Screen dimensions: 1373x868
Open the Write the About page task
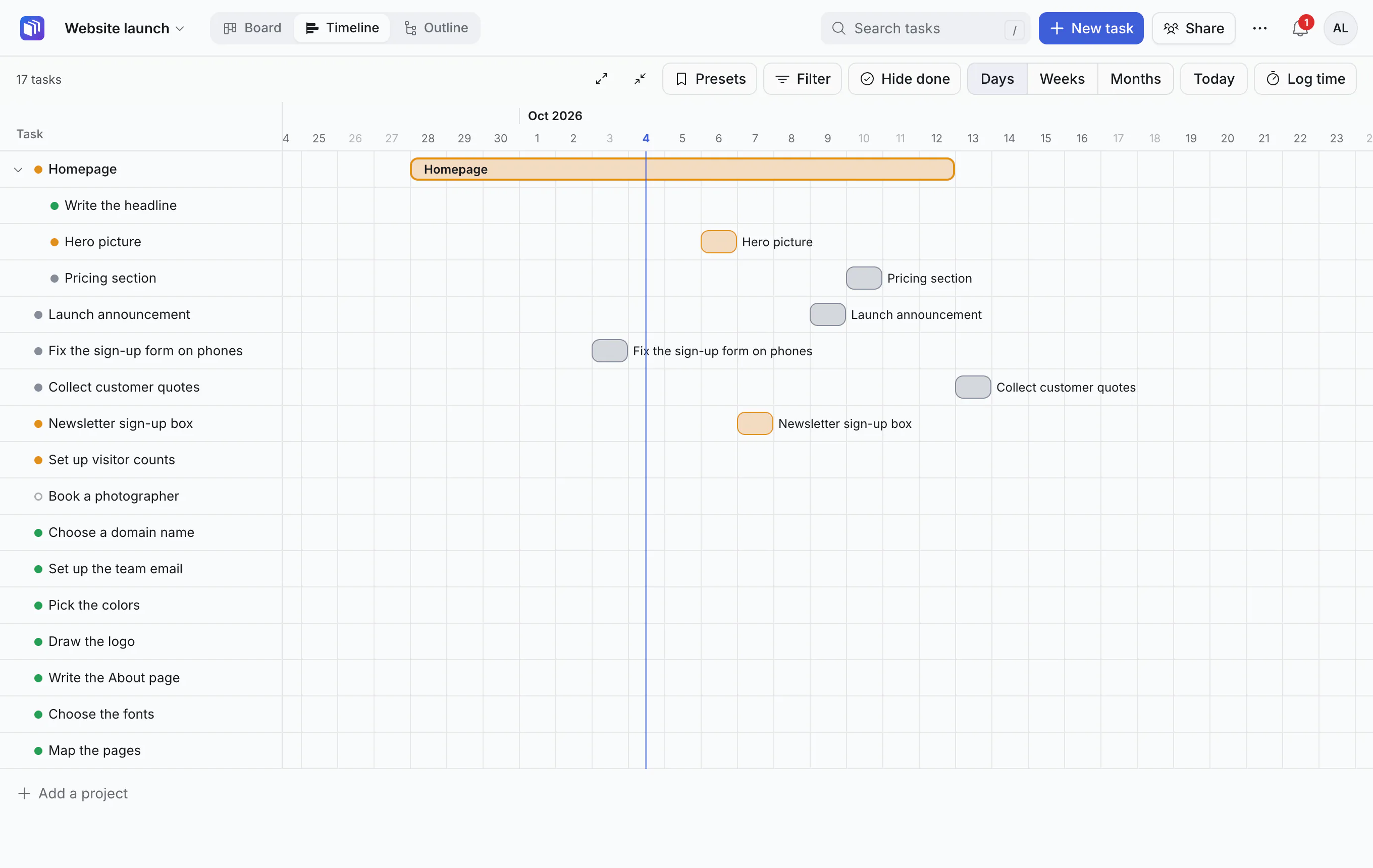(114, 678)
